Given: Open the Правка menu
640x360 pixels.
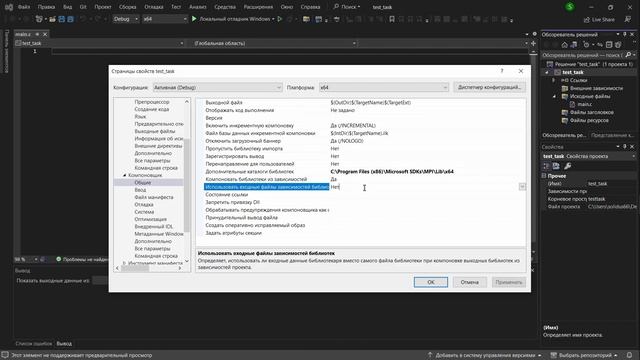Looking at the screenshot, I should tap(46, 7).
